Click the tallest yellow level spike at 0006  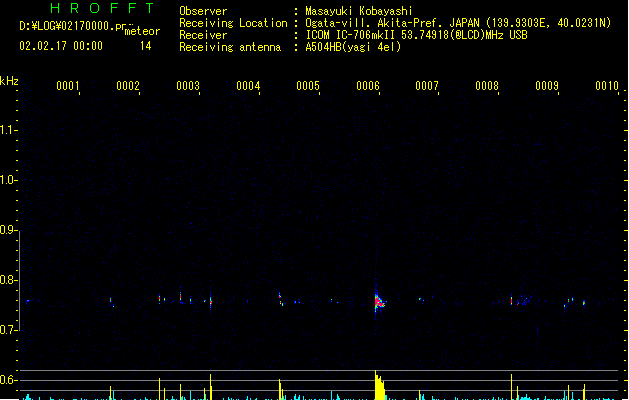coord(379,385)
